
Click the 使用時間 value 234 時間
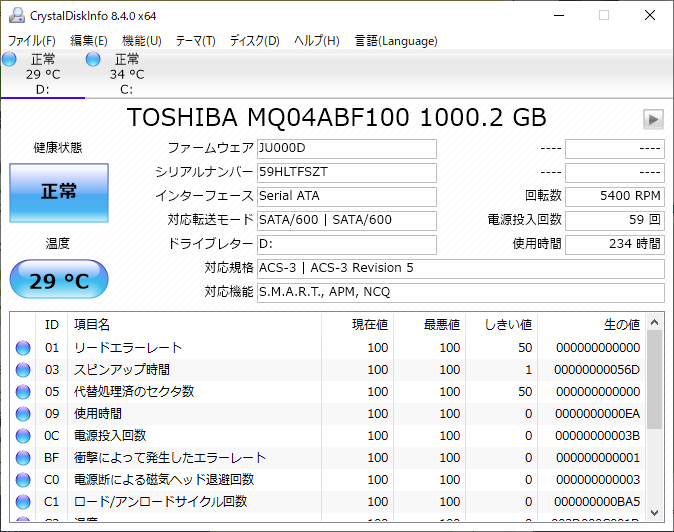(x=615, y=245)
